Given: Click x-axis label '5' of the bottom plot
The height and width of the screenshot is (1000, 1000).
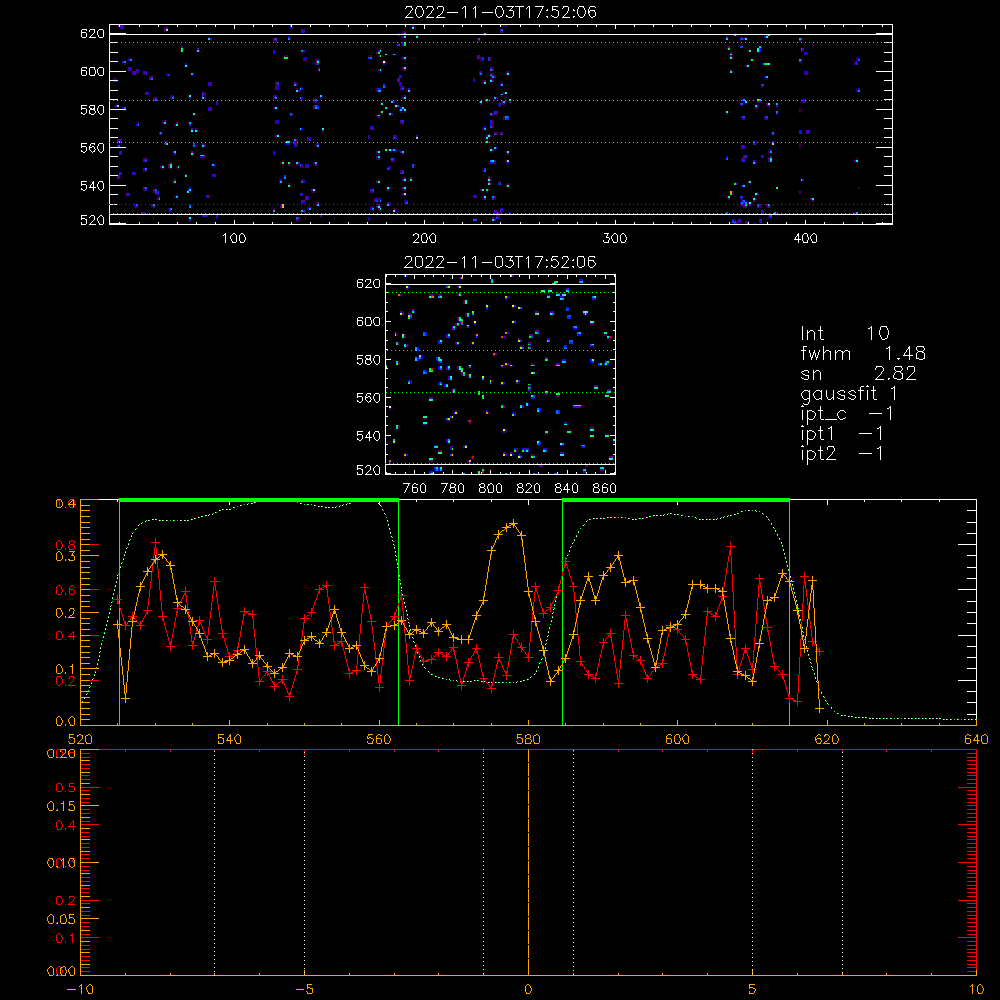Looking at the screenshot, I should tap(753, 989).
